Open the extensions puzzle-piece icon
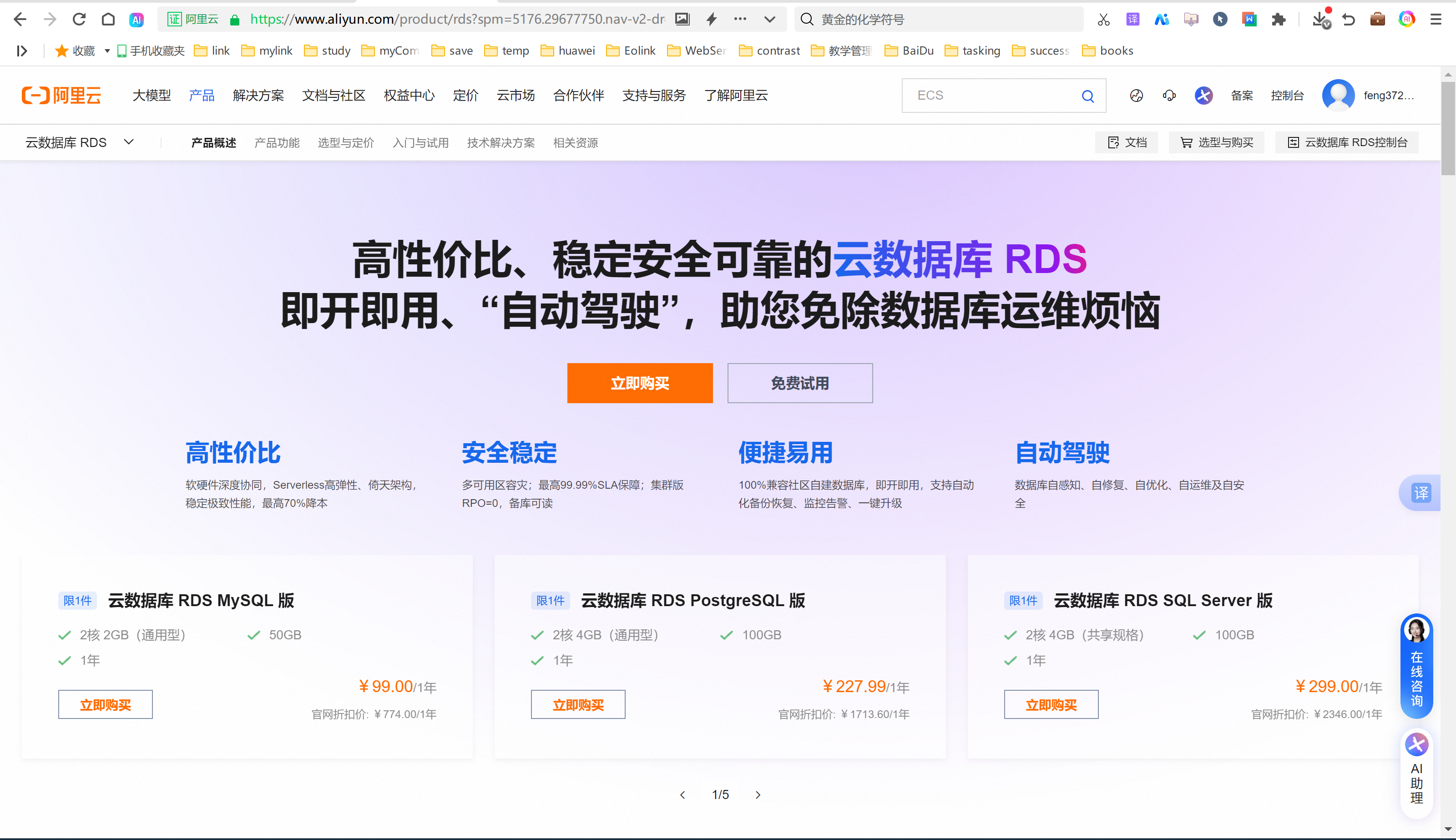 [x=1279, y=20]
